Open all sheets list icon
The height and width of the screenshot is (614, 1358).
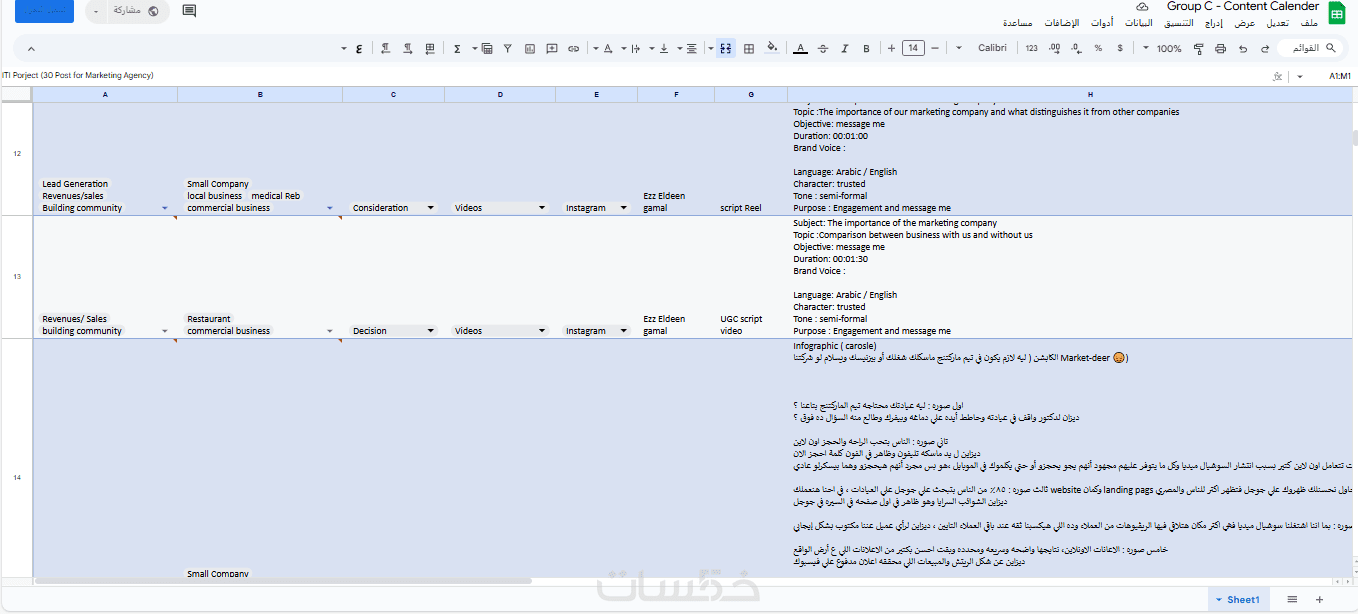1292,599
